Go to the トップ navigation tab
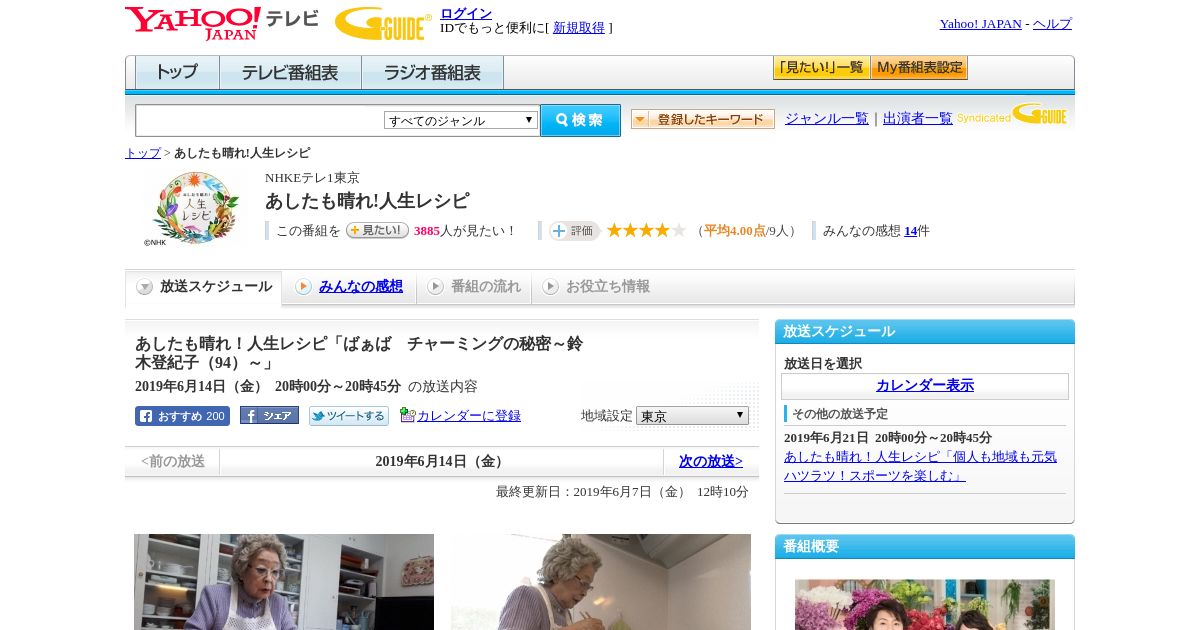Viewport: 1200px width, 630px height. point(177,73)
